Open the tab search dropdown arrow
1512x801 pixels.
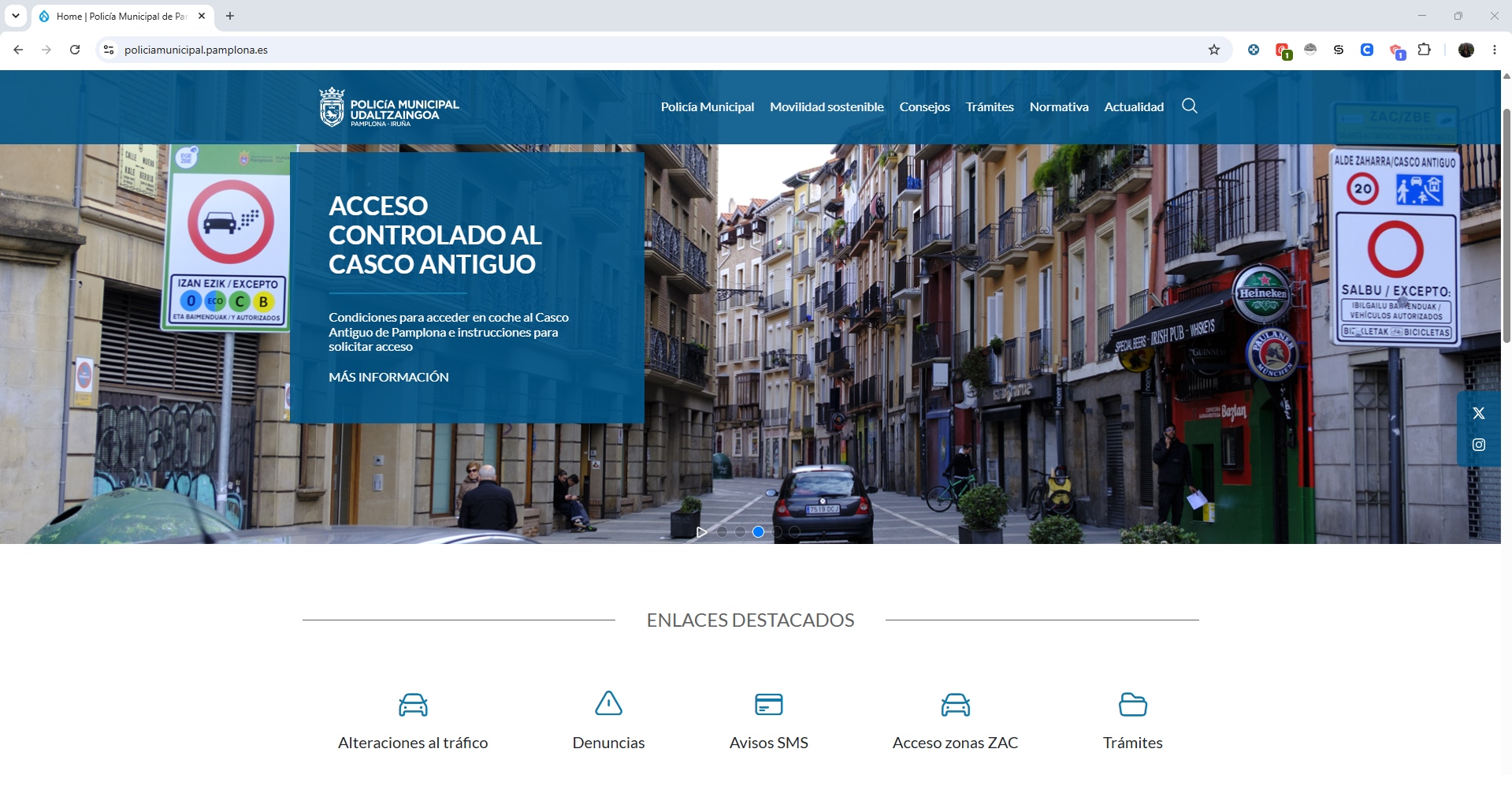16,16
